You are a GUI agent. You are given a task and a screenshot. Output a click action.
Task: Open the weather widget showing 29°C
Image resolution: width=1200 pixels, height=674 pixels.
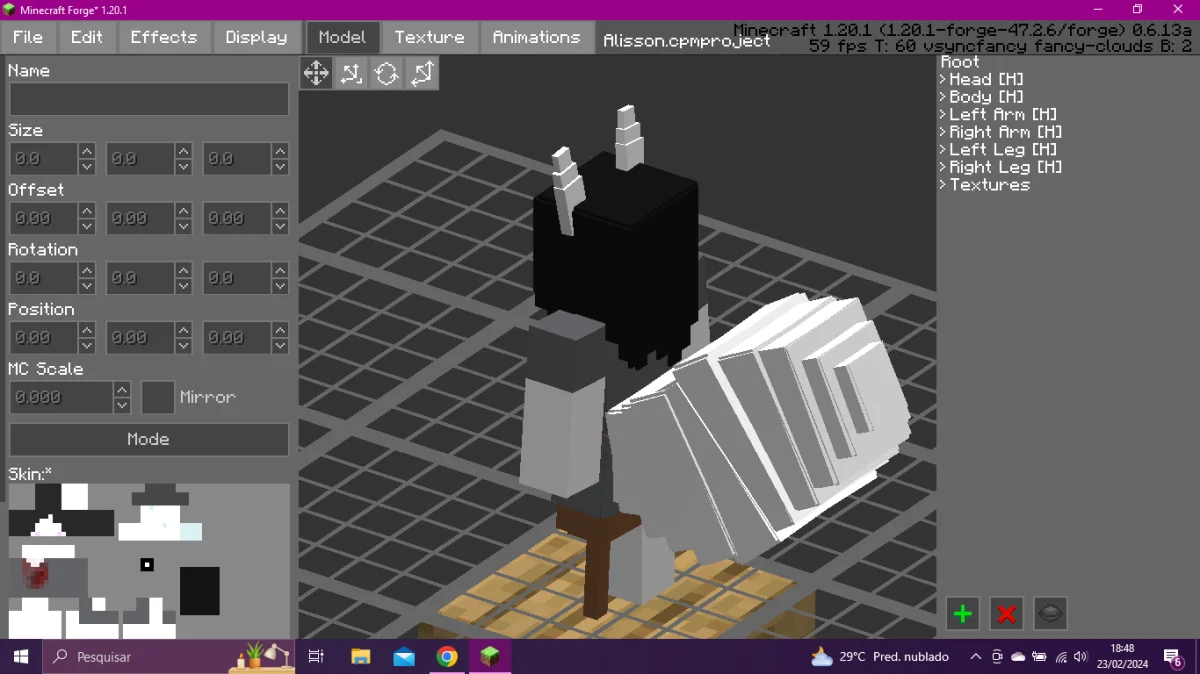(x=879, y=657)
